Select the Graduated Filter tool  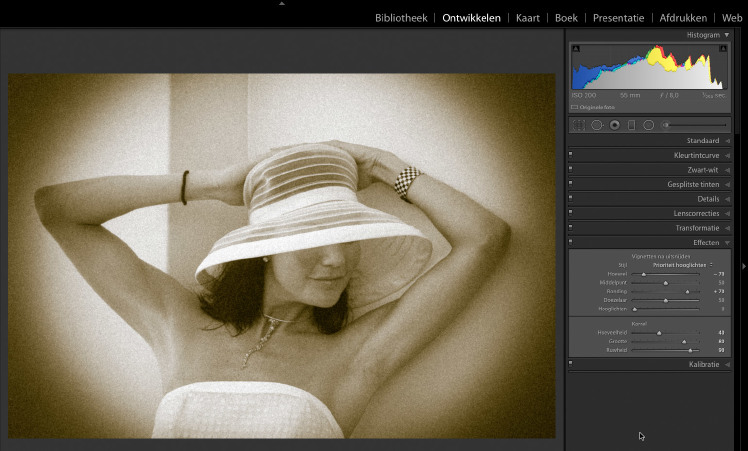coord(631,125)
